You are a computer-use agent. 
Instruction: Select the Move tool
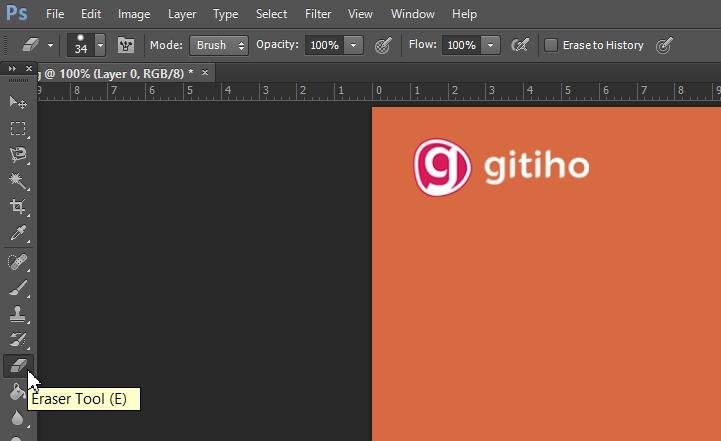click(17, 102)
